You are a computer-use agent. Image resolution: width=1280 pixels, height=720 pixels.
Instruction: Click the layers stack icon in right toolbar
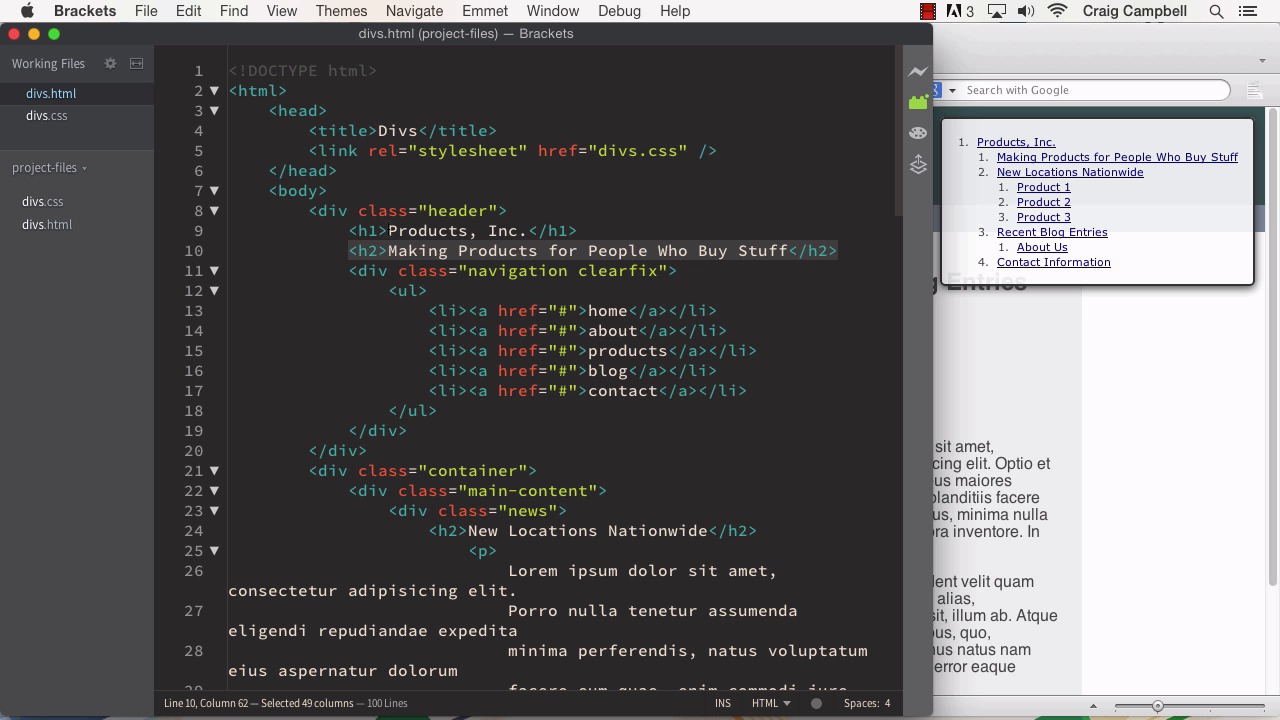(x=918, y=164)
